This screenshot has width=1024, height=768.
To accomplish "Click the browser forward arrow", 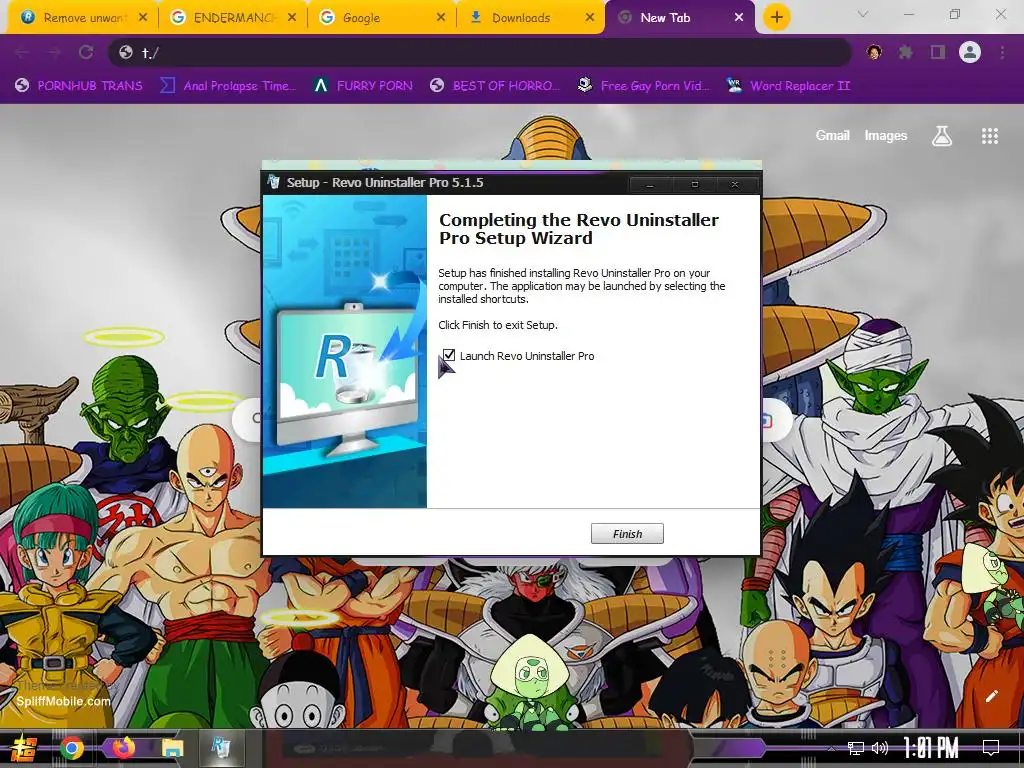I will pos(54,52).
